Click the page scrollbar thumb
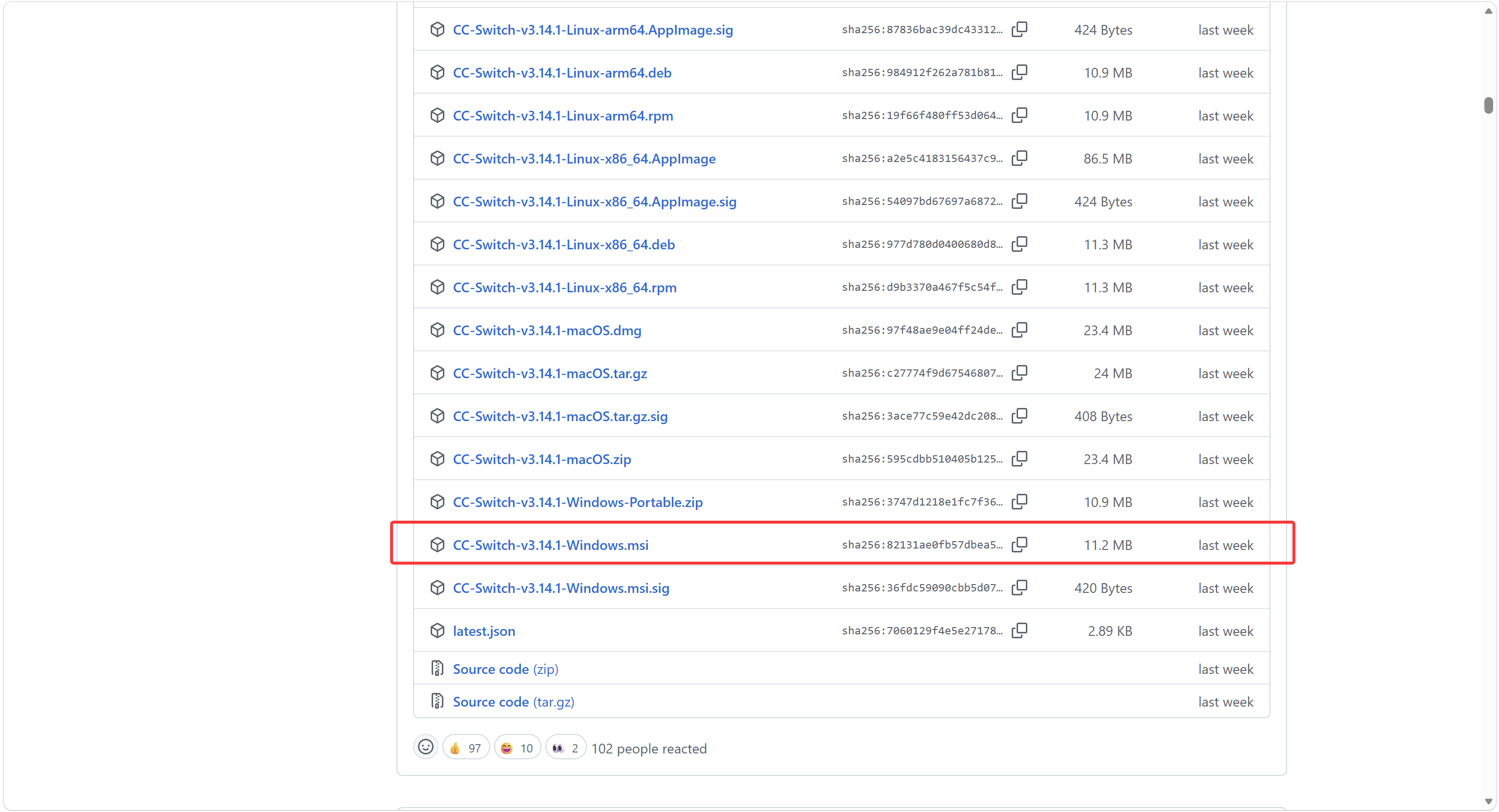This screenshot has height=812, width=1499. click(x=1489, y=105)
